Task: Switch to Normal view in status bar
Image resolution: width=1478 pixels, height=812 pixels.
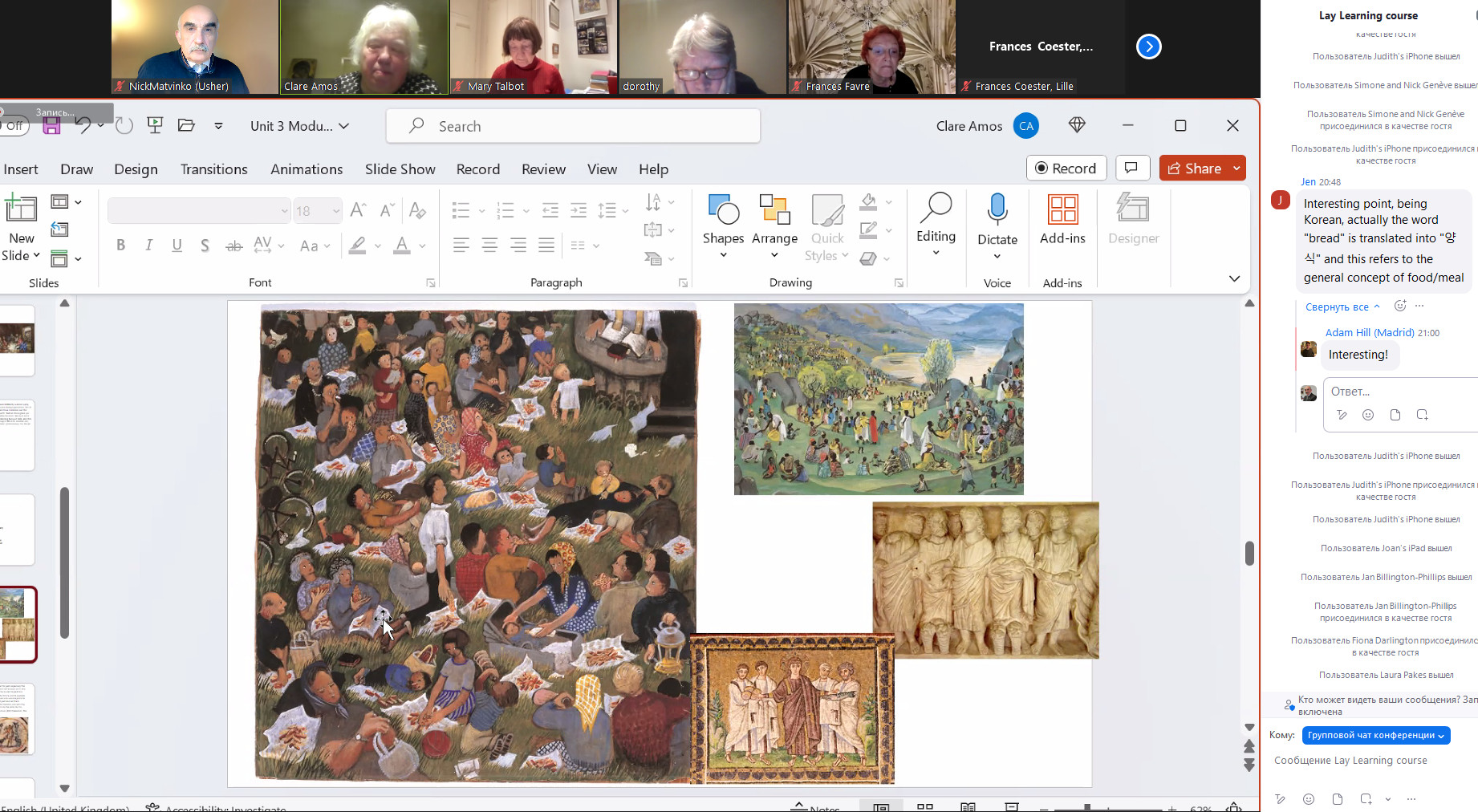Action: (x=881, y=807)
